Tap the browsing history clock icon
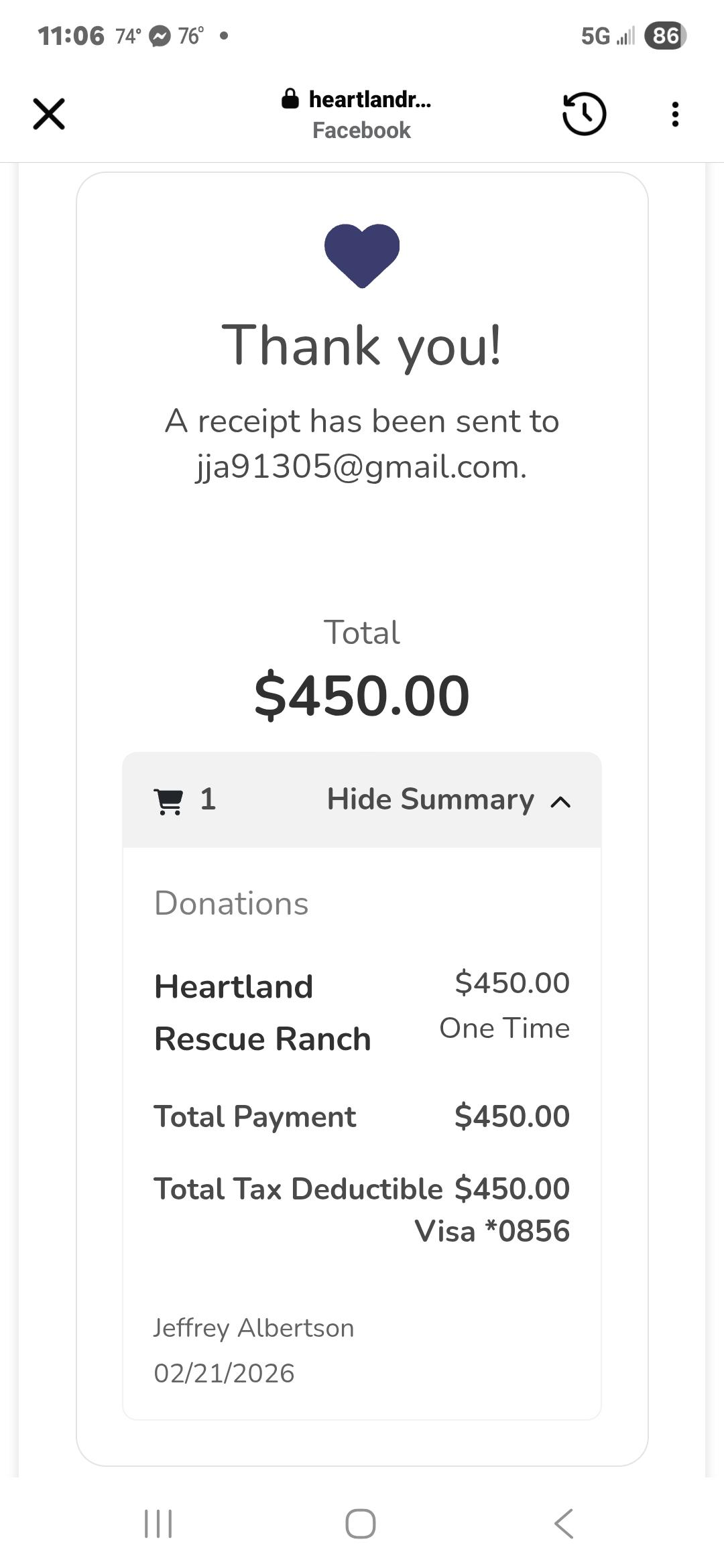 click(x=584, y=114)
